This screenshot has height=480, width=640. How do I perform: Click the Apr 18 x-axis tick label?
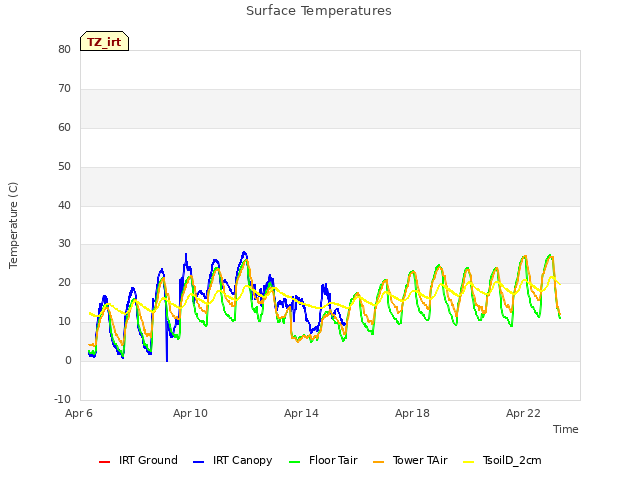tap(412, 413)
